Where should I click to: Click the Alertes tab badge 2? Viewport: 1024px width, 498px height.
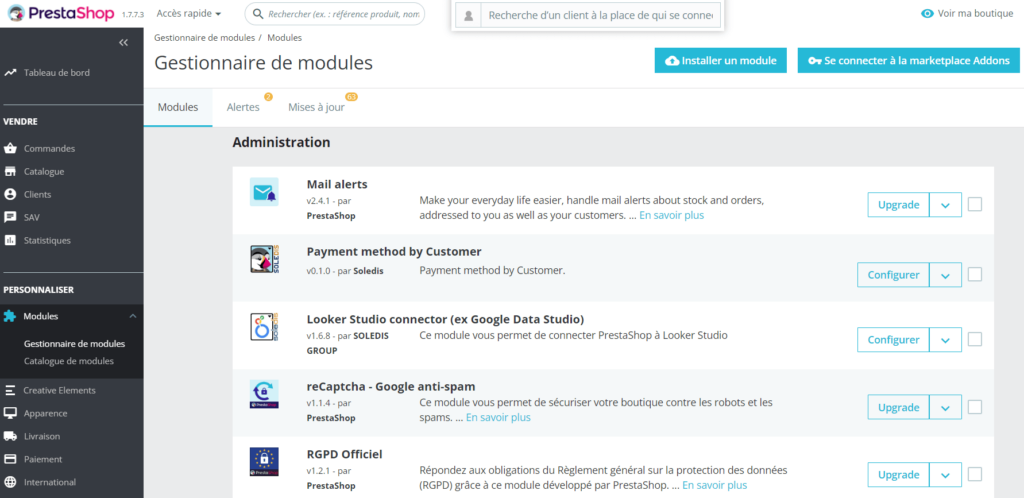(268, 97)
